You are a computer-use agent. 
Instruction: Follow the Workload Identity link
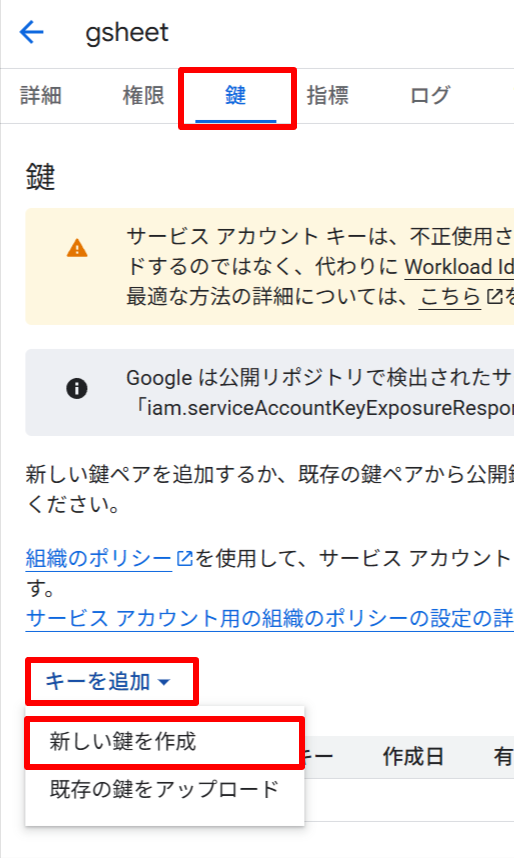pyautogui.click(x=459, y=267)
